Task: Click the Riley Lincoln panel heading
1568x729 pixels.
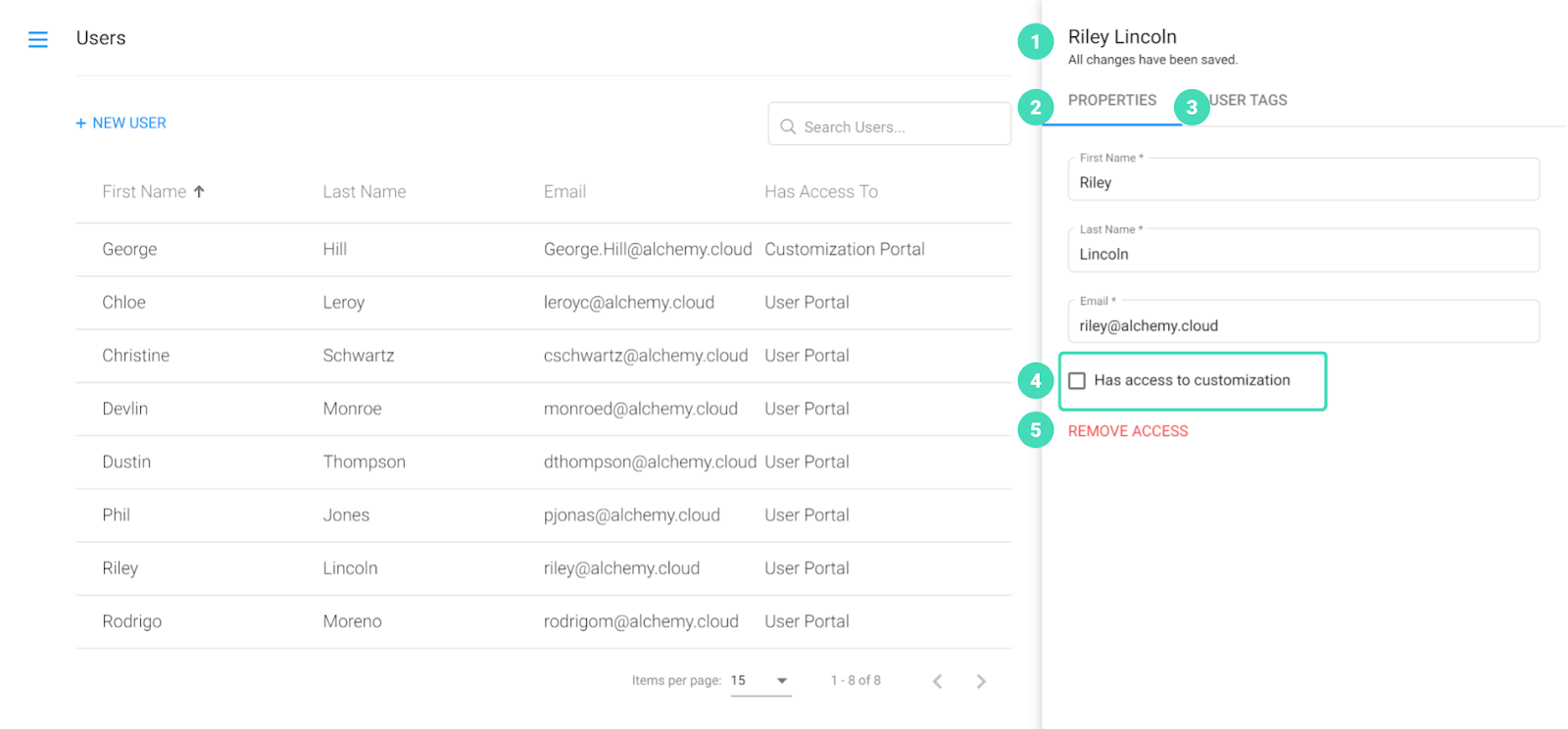Action: [1122, 37]
